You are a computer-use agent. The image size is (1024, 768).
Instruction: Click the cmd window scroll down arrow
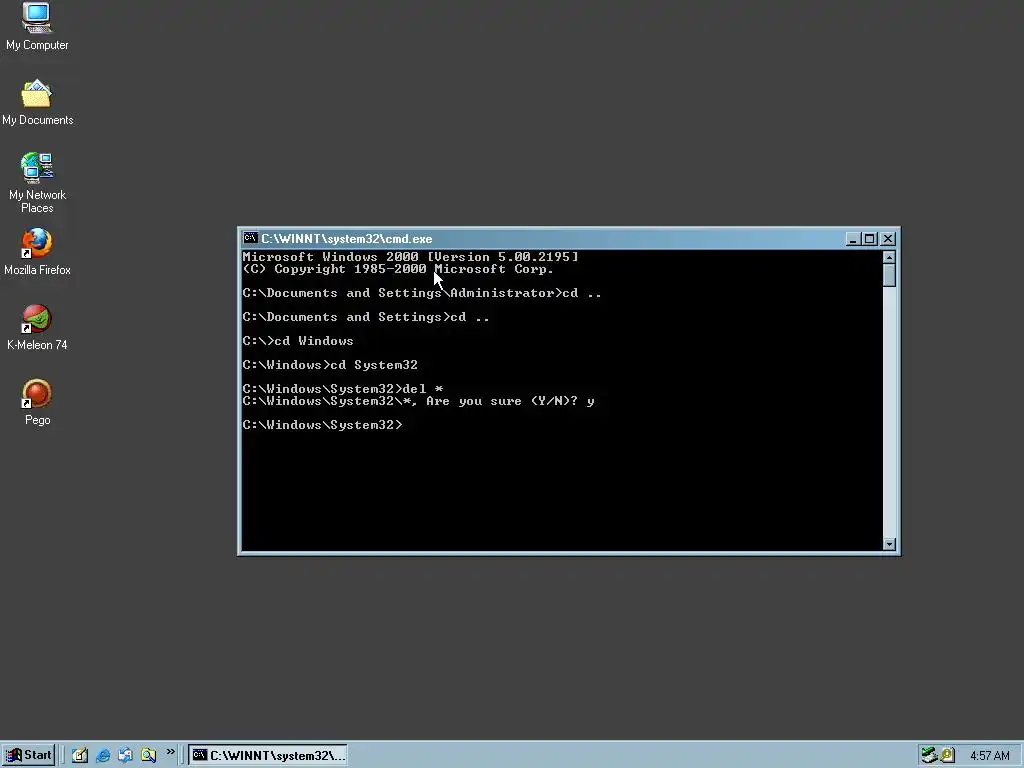[x=889, y=544]
